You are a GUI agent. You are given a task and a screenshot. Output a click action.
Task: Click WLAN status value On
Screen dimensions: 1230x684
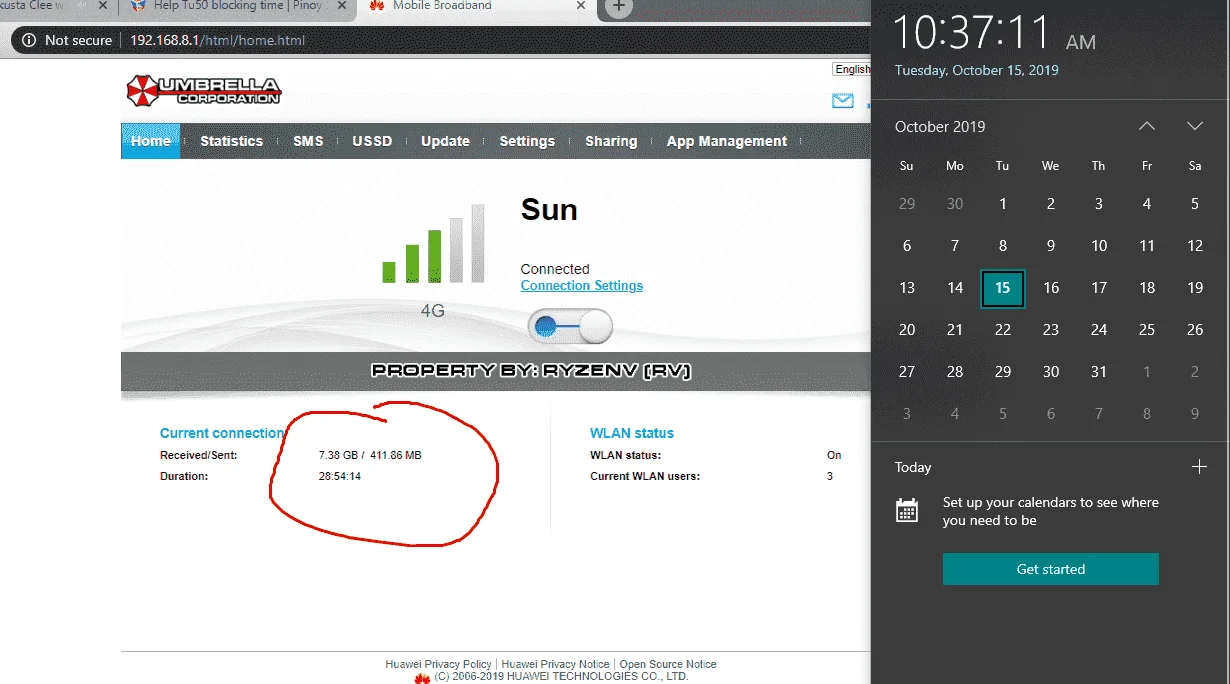[x=834, y=455]
